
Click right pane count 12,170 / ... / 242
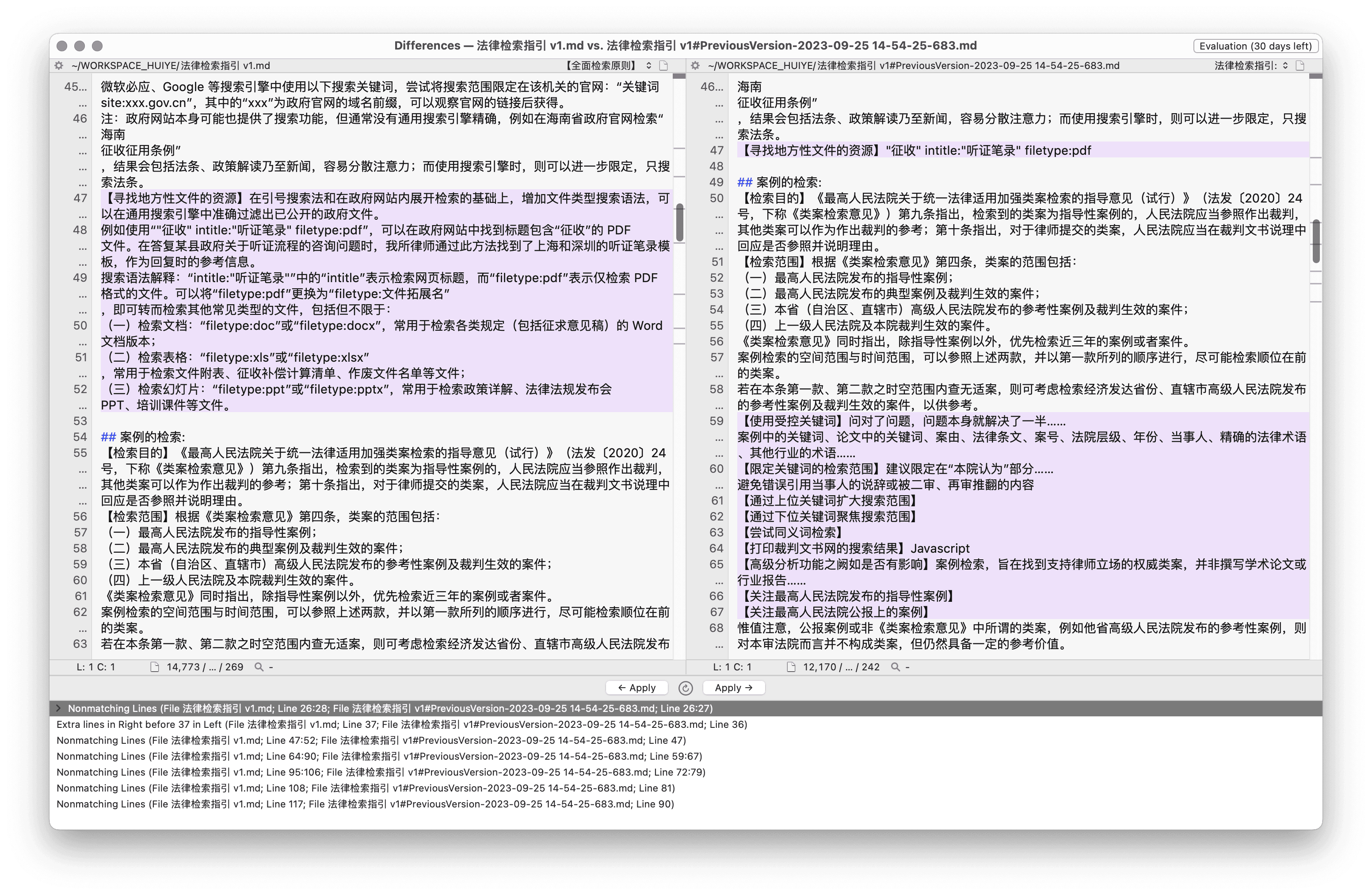pyautogui.click(x=841, y=667)
